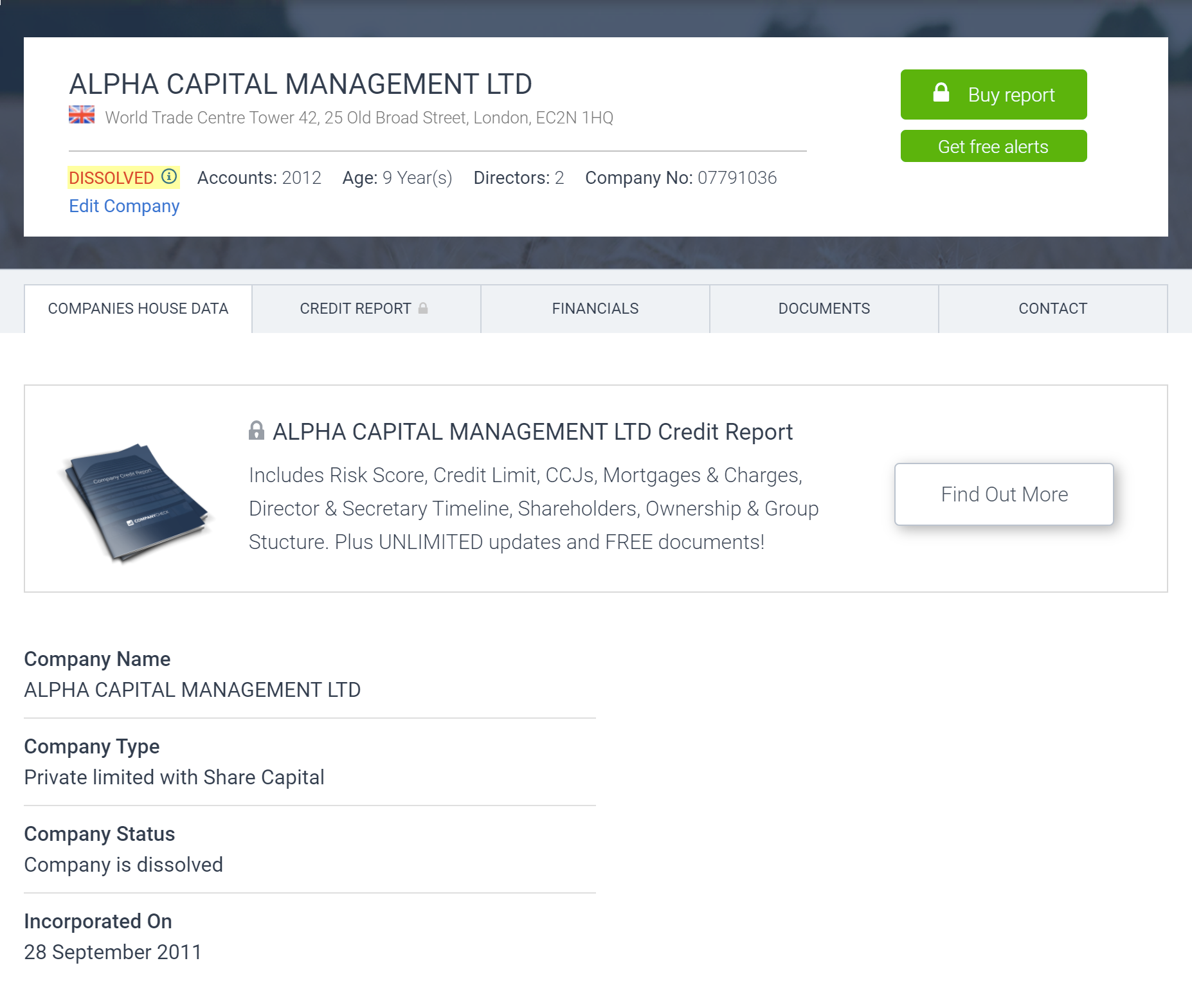Image resolution: width=1192 pixels, height=1008 pixels.
Task: Click the date 28 September 2011
Action: tap(113, 952)
